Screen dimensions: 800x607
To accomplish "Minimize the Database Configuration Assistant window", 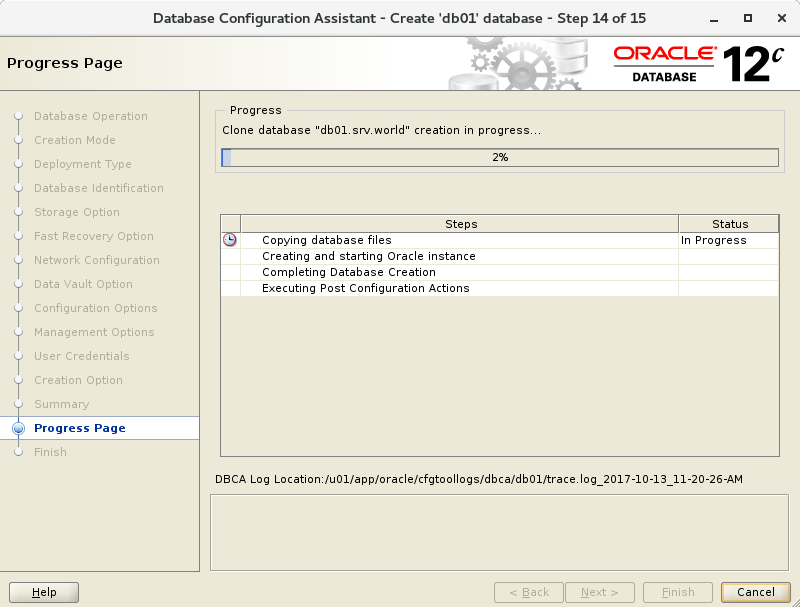I will coord(714,19).
